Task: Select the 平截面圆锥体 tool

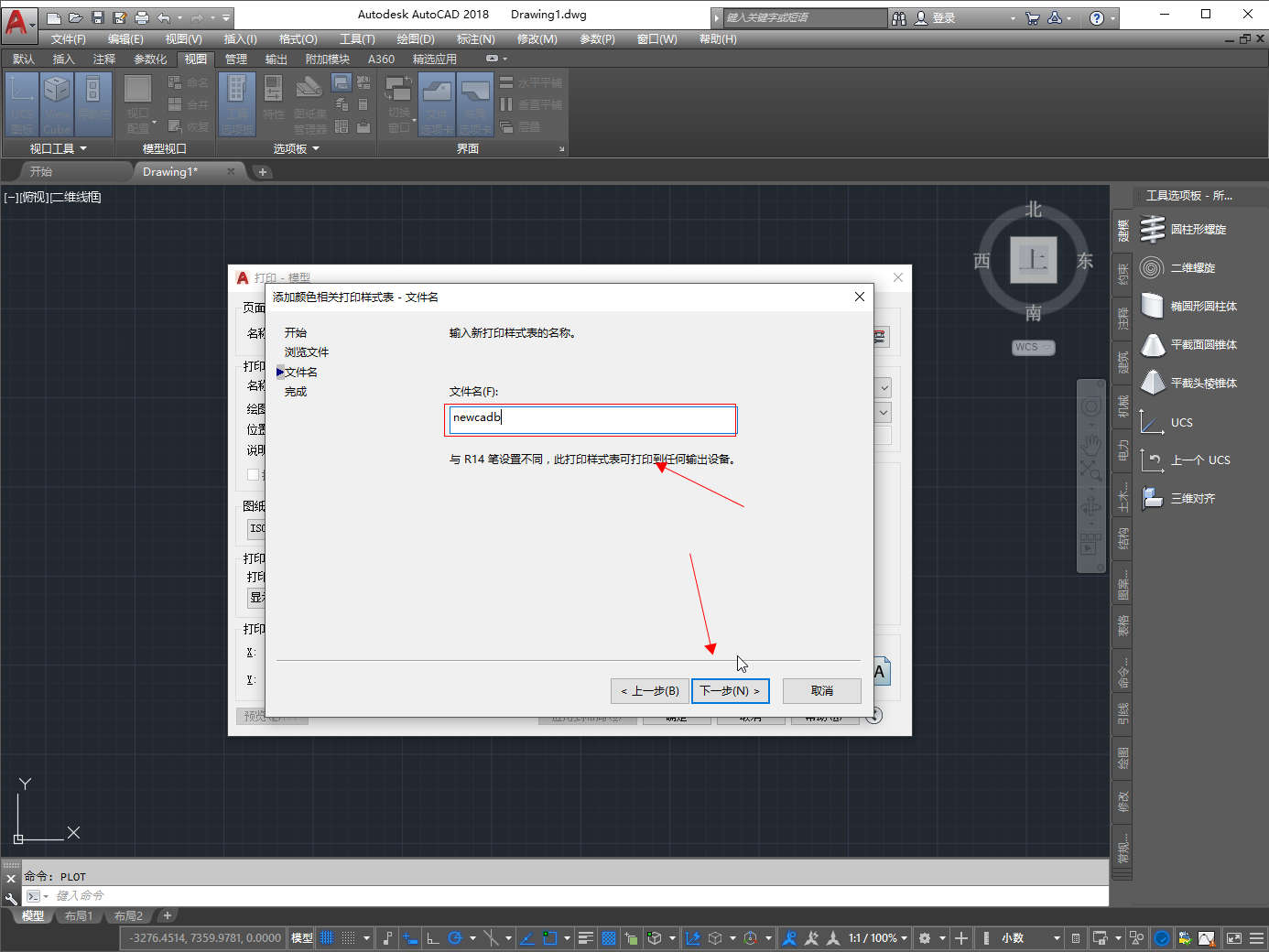Action: (x=1187, y=344)
